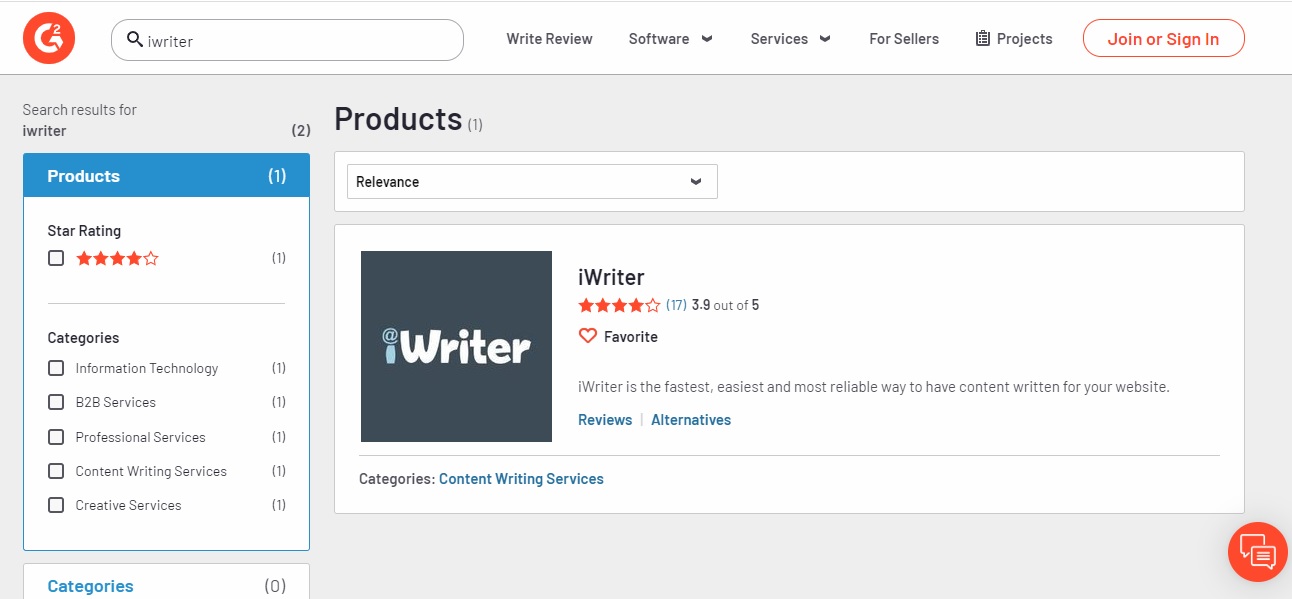
Task: Click the (17) review count link
Action: (x=676, y=305)
